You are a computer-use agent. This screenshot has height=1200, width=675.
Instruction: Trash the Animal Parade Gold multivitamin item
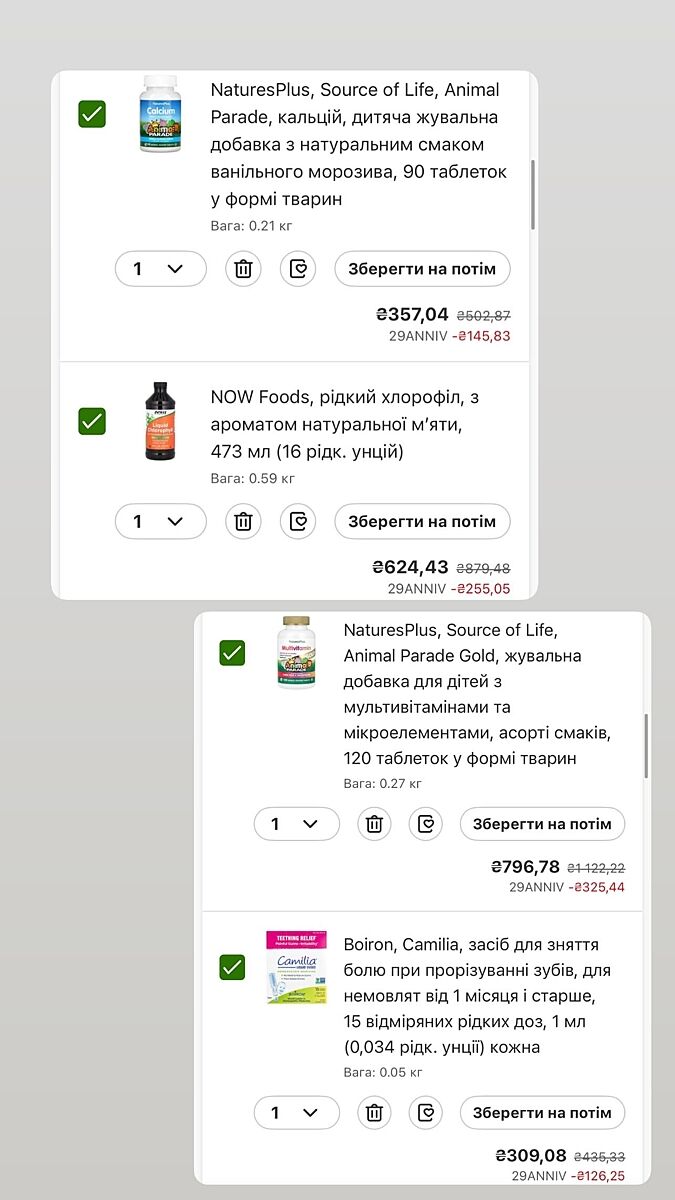[x=375, y=824]
